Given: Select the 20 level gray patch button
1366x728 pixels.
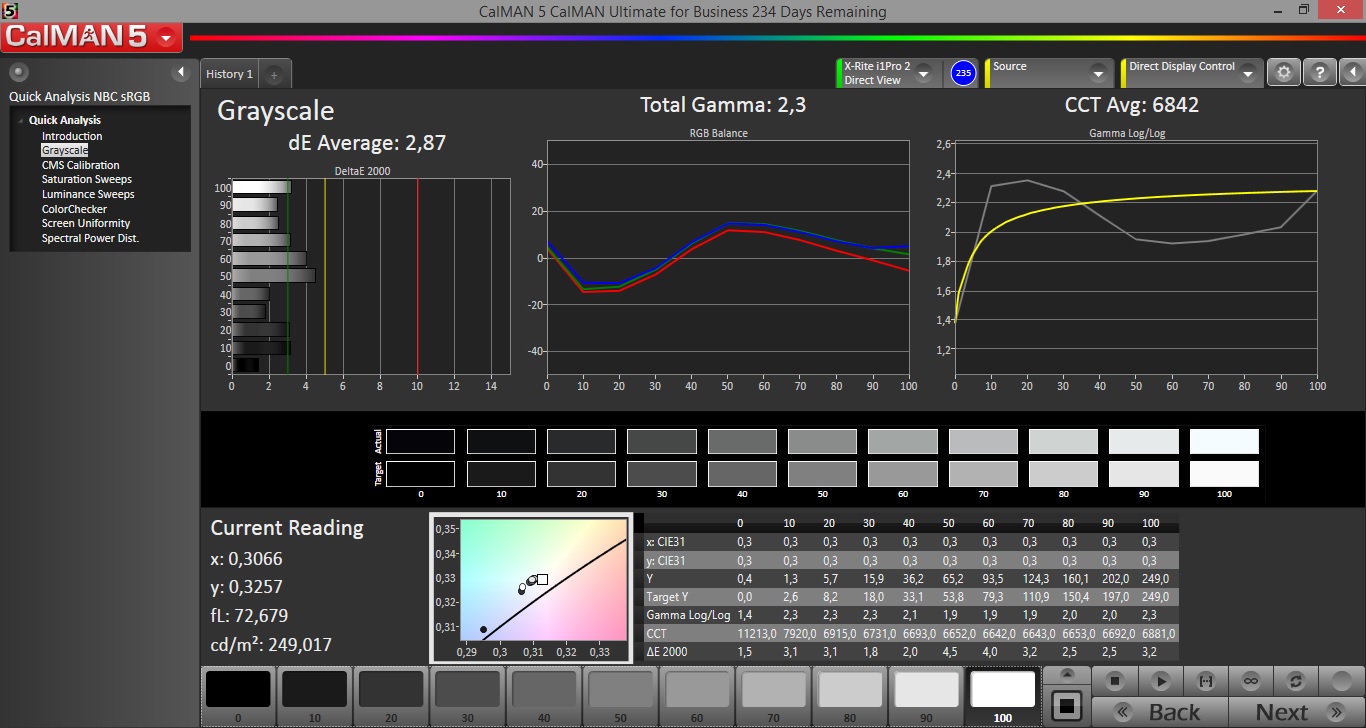Looking at the screenshot, I should click(390, 696).
